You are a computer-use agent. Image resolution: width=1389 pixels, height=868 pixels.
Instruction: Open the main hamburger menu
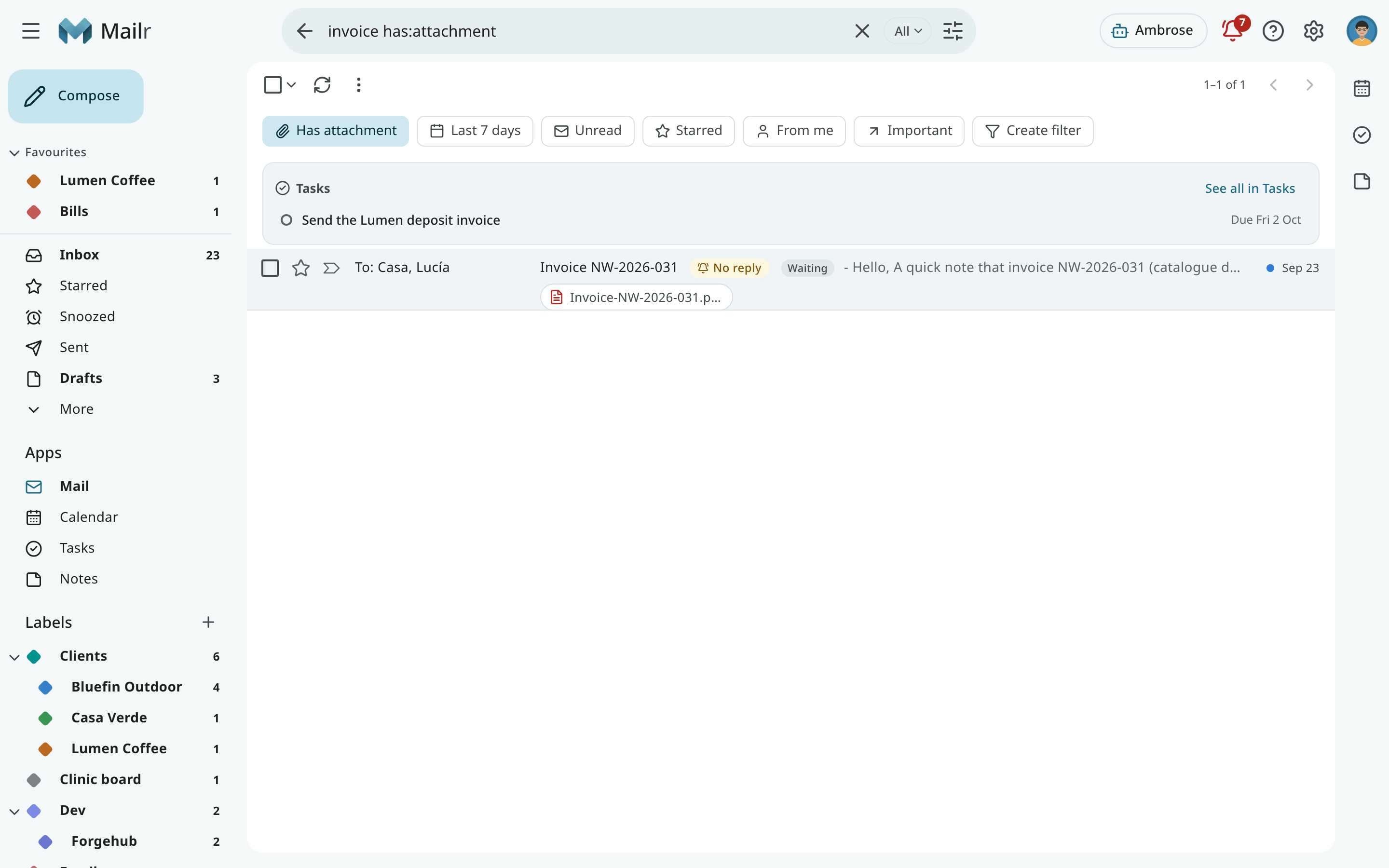pyautogui.click(x=31, y=31)
